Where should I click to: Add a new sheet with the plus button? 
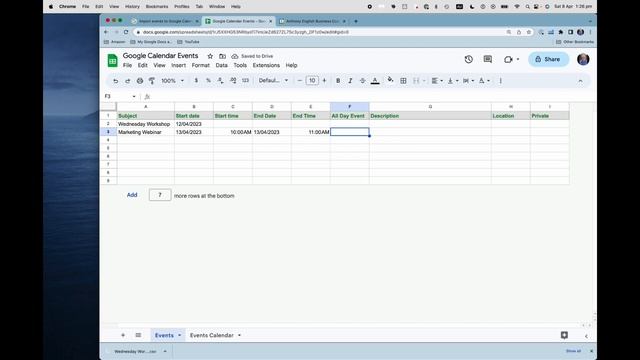[x=123, y=335]
